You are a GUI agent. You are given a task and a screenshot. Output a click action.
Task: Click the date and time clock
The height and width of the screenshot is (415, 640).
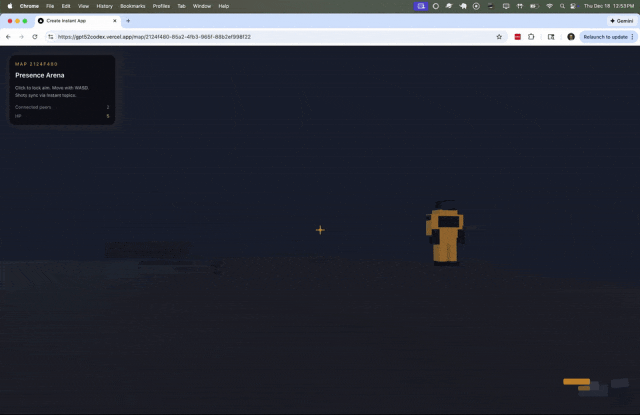pyautogui.click(x=609, y=6)
